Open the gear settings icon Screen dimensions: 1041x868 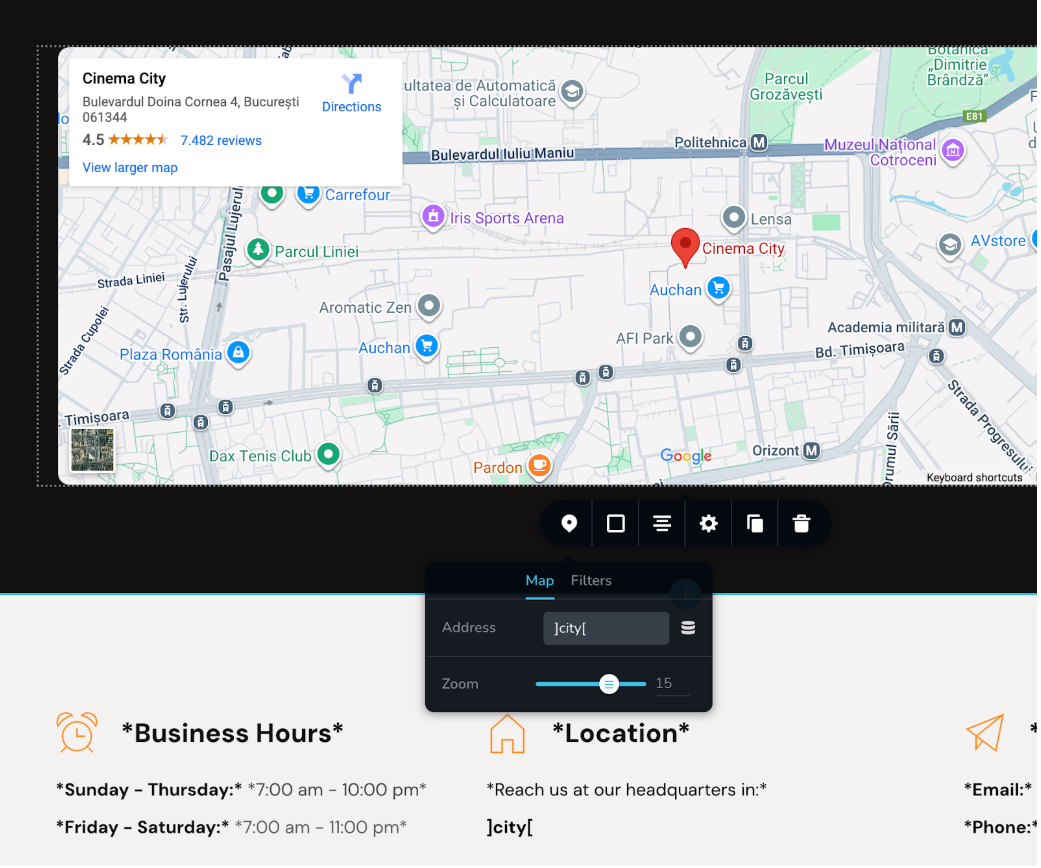point(709,524)
